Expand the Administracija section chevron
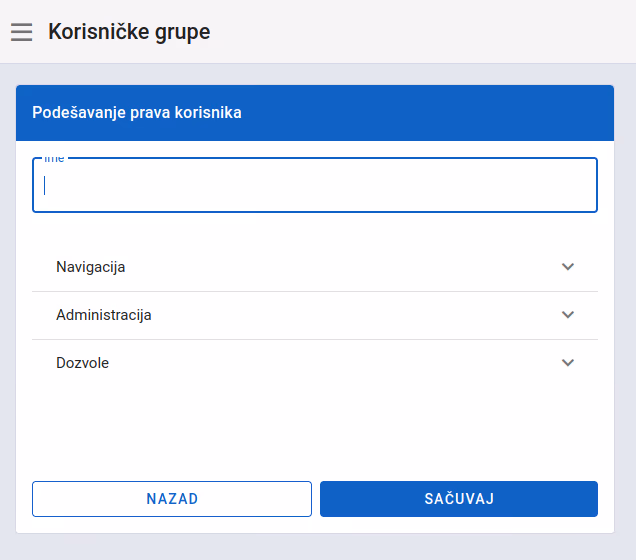636x560 pixels. coord(567,315)
